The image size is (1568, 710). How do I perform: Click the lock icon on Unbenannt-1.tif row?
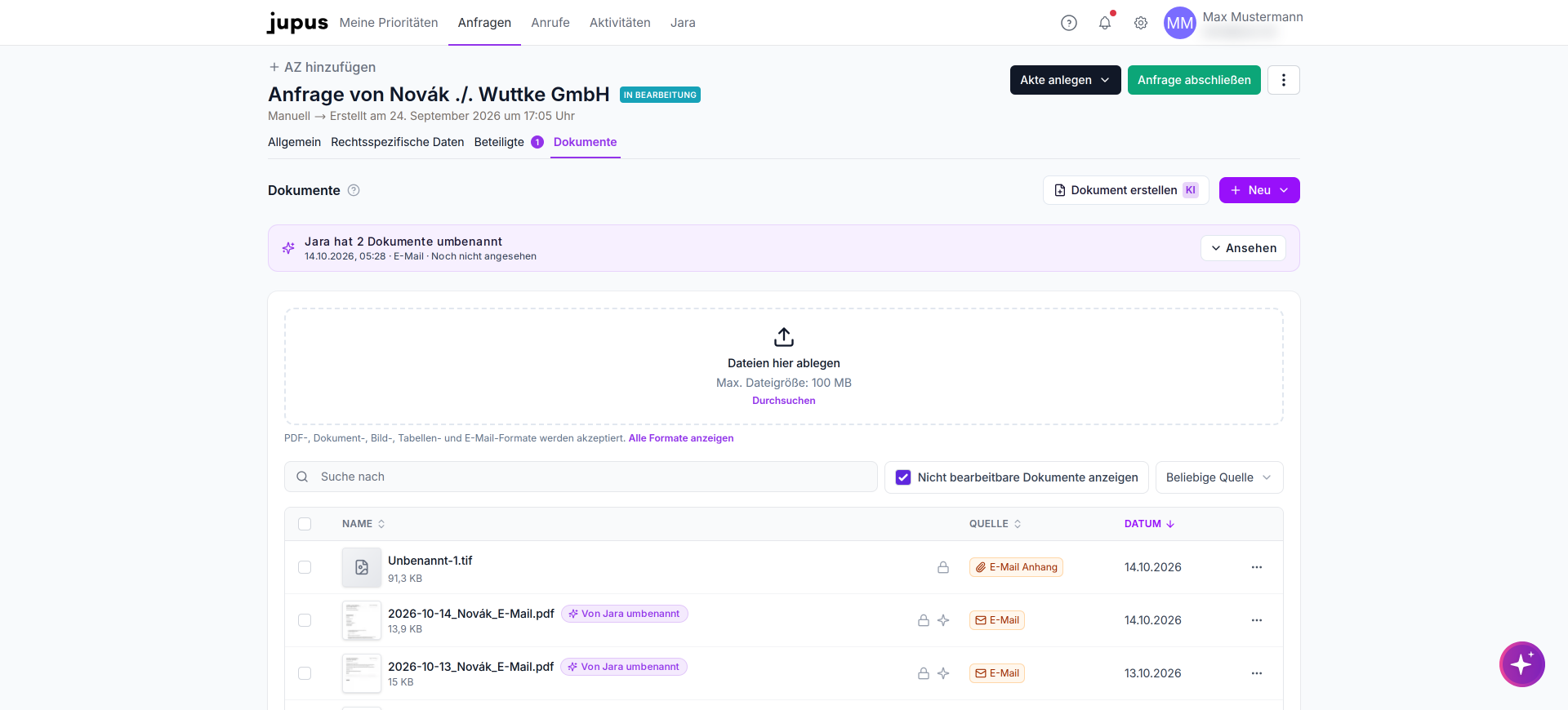[x=943, y=567]
